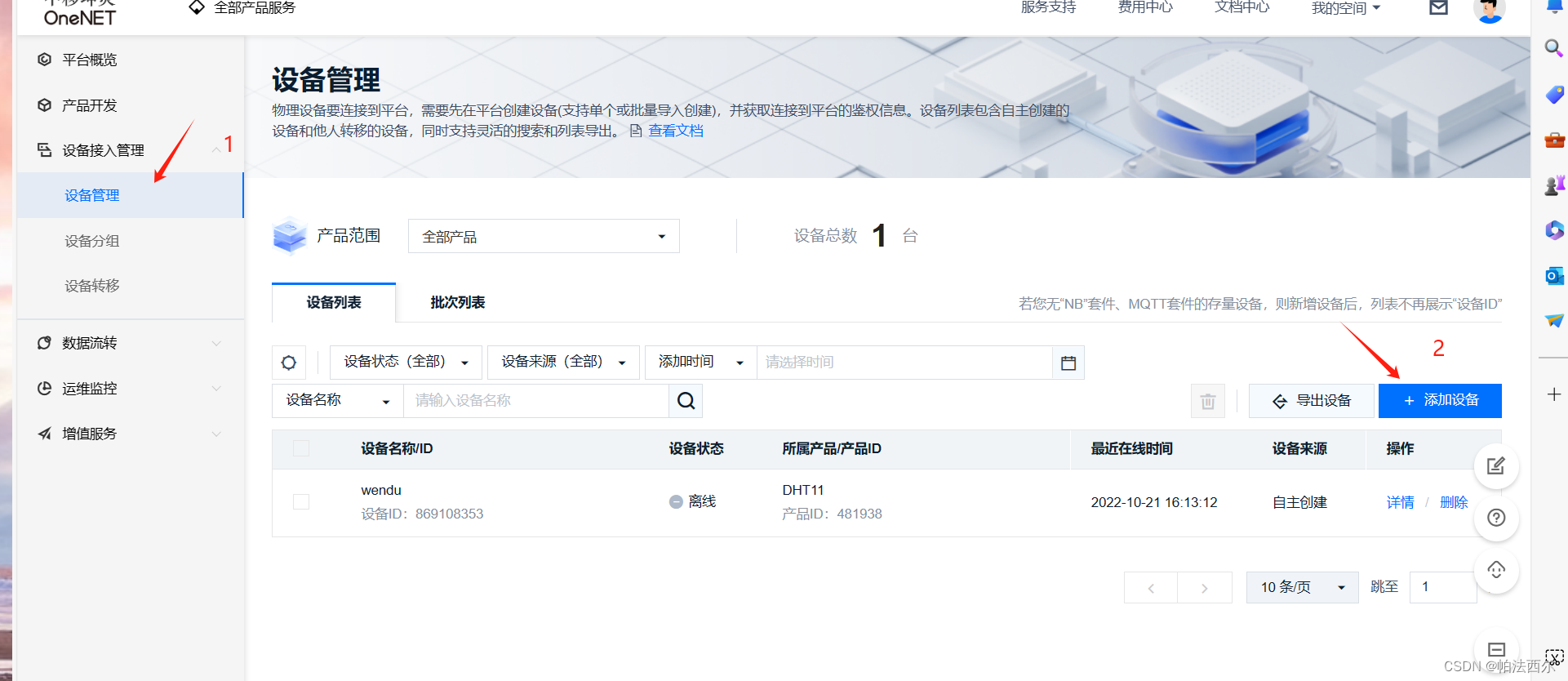Collapse the 设备接入管理 sidebar section
The width and height of the screenshot is (1568, 681).
(131, 150)
